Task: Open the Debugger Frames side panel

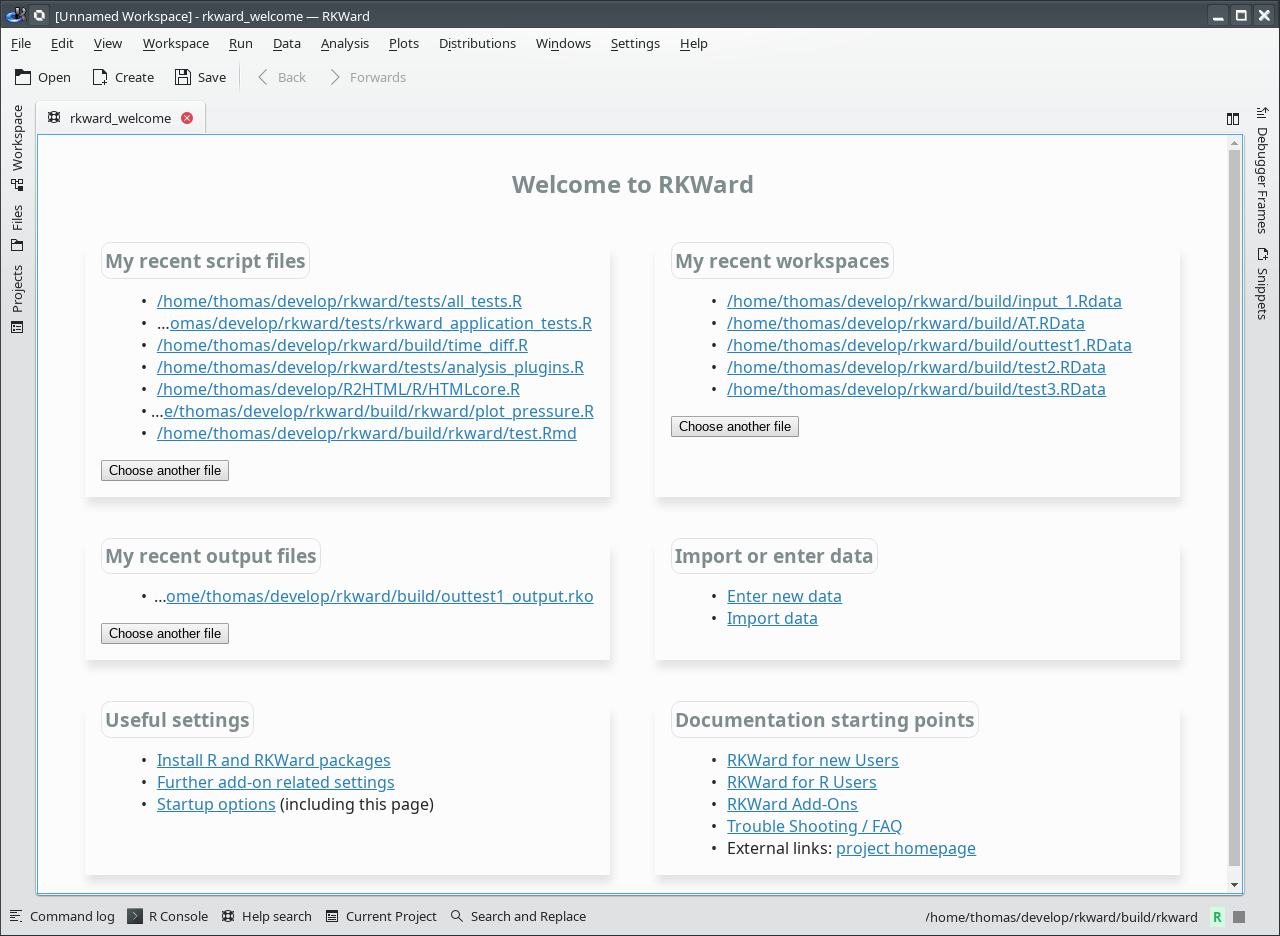Action: tap(1262, 169)
